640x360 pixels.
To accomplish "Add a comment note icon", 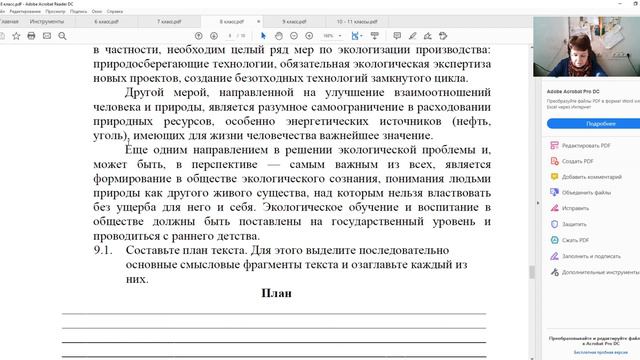I will click(x=397, y=36).
